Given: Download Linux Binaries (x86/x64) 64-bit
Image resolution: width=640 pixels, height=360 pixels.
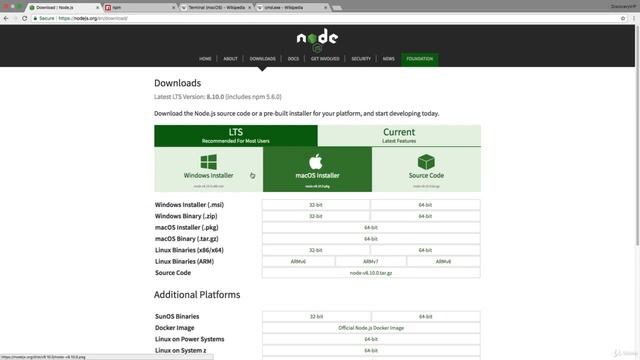Looking at the screenshot, I should click(425, 250).
